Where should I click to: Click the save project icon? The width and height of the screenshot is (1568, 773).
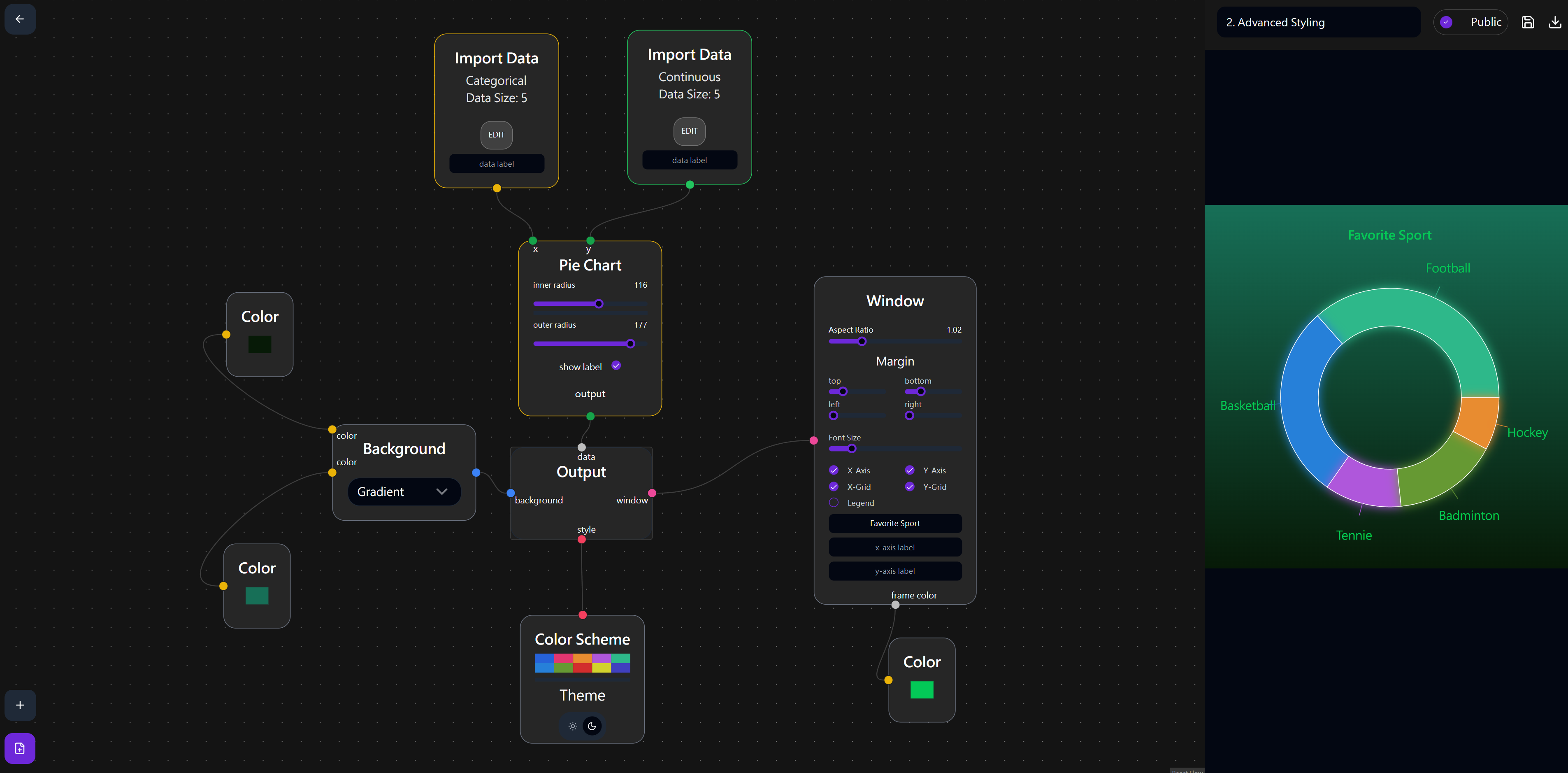click(1527, 23)
